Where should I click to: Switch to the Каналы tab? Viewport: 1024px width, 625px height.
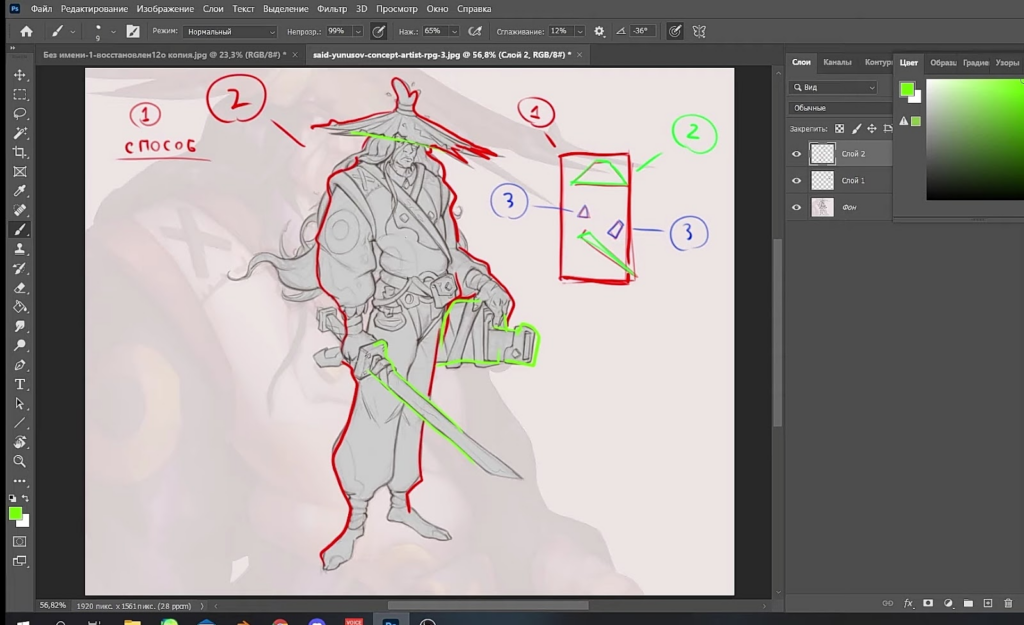pyautogui.click(x=837, y=63)
